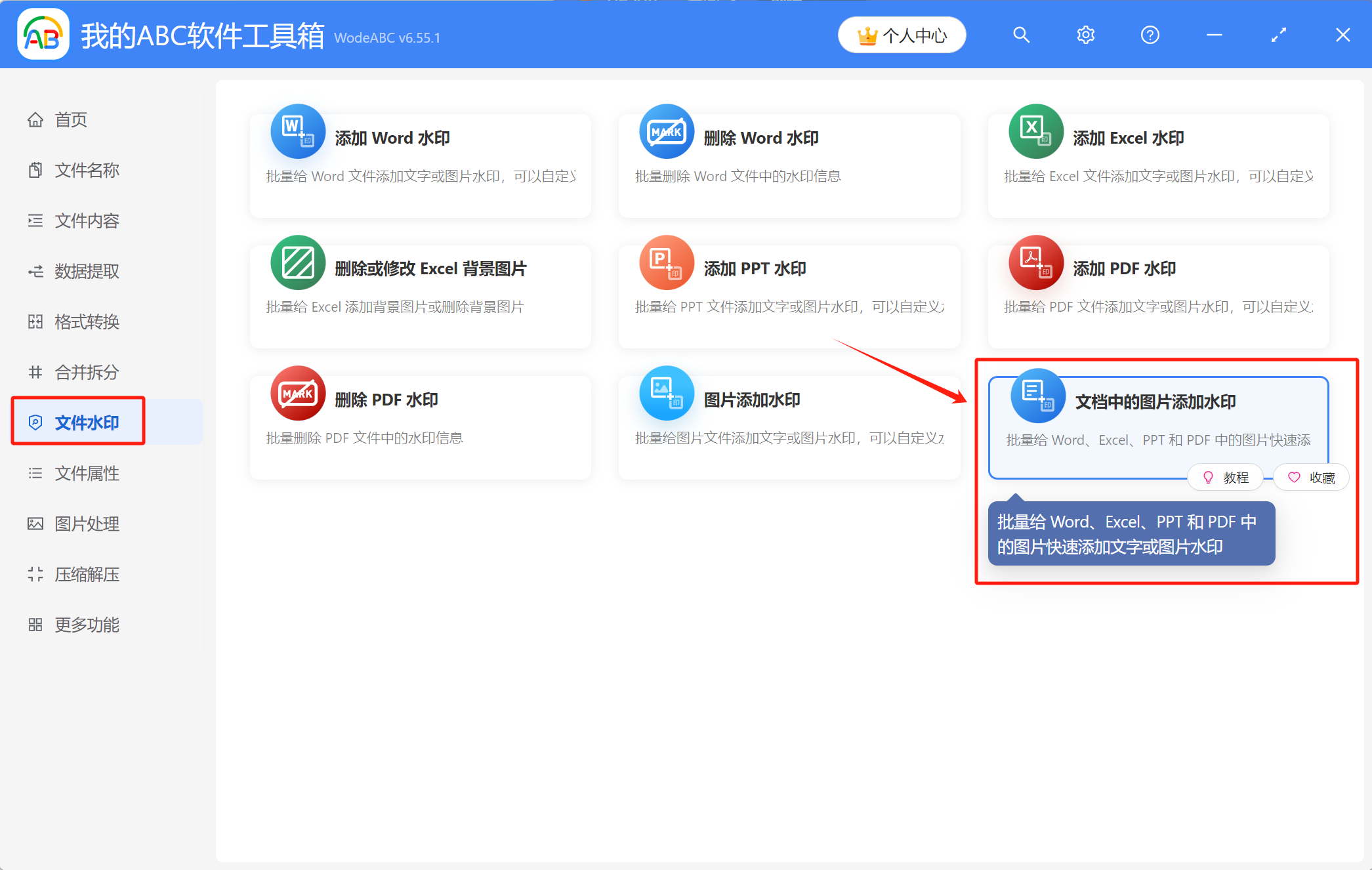Click the 收藏 favorite button
The height and width of the screenshot is (870, 1372).
(x=1312, y=477)
